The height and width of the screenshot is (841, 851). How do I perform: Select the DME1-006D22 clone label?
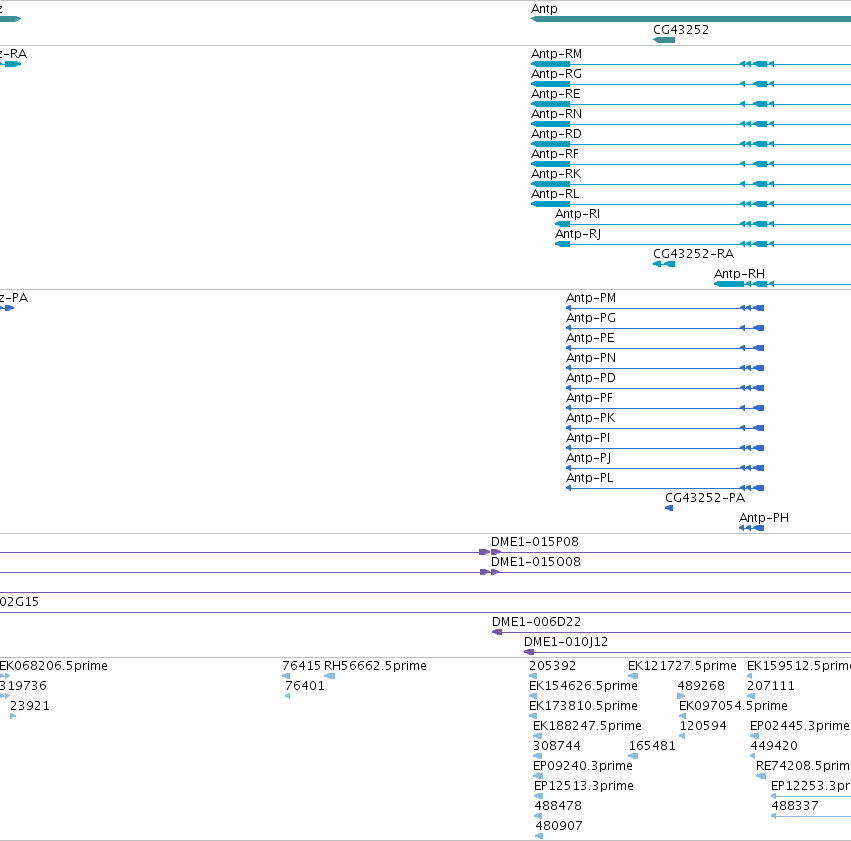pyautogui.click(x=536, y=622)
